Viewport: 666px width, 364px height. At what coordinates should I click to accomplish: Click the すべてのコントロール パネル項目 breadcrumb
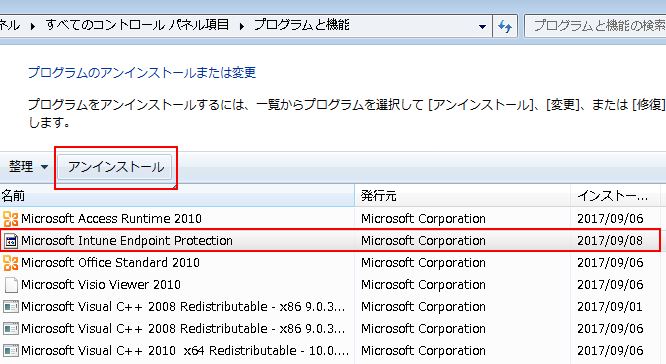(x=137, y=25)
